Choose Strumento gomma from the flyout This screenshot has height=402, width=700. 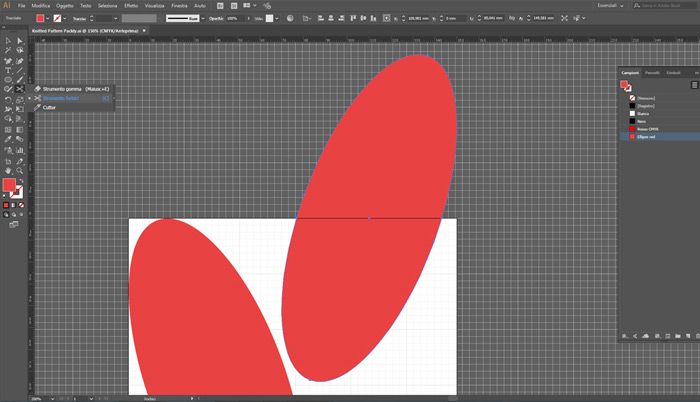(x=71, y=89)
